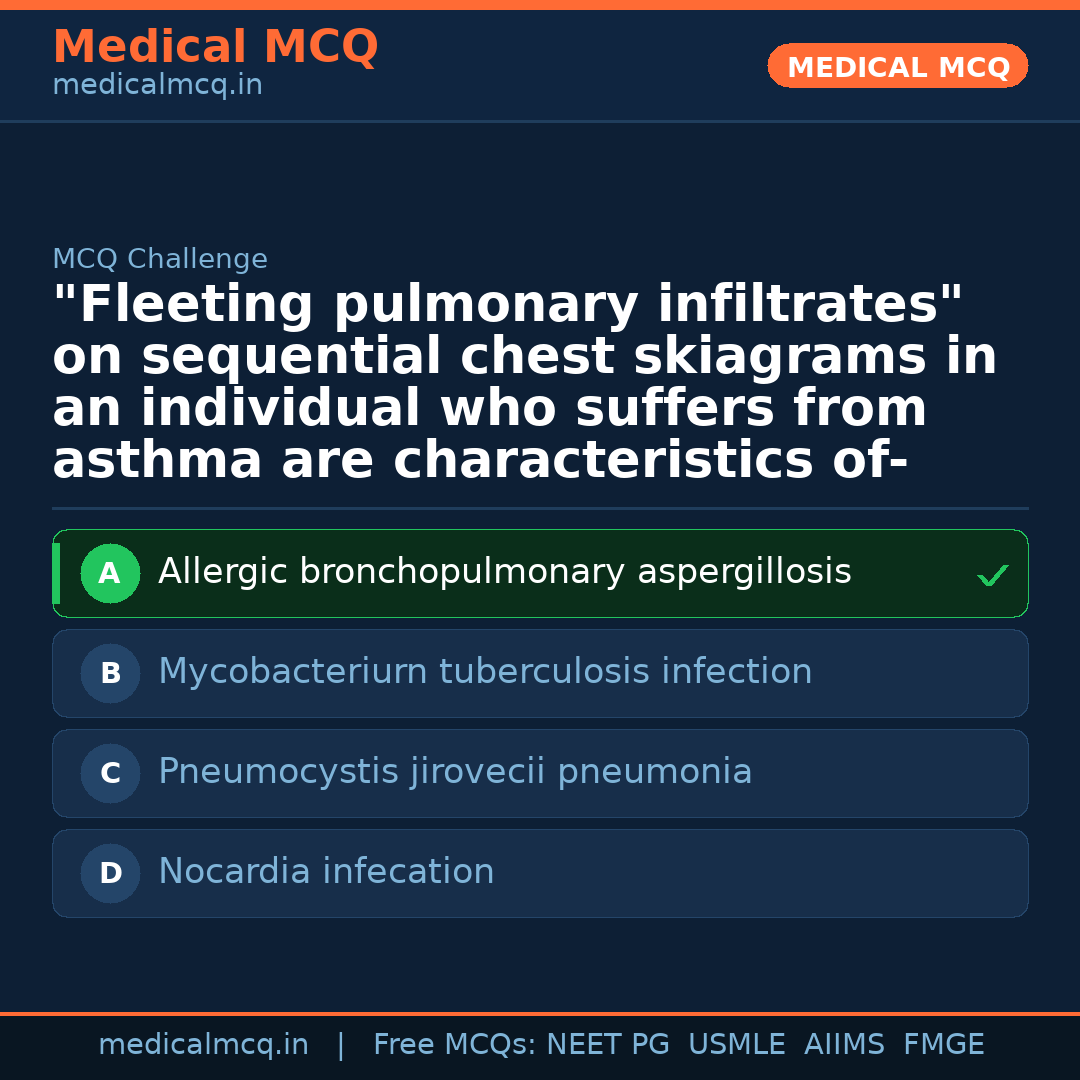Click NEET PG in the footer
The width and height of the screenshot is (1080, 1080).
[x=608, y=1045]
